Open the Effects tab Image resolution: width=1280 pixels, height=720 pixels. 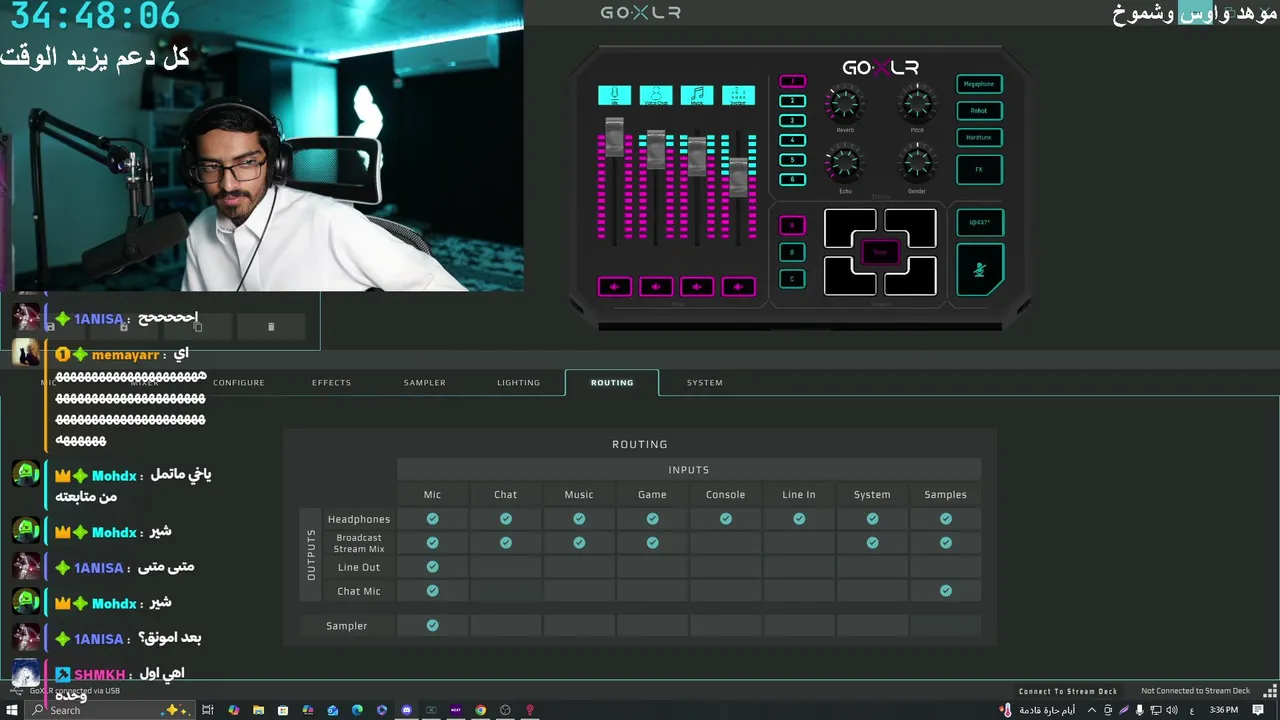pos(331,383)
